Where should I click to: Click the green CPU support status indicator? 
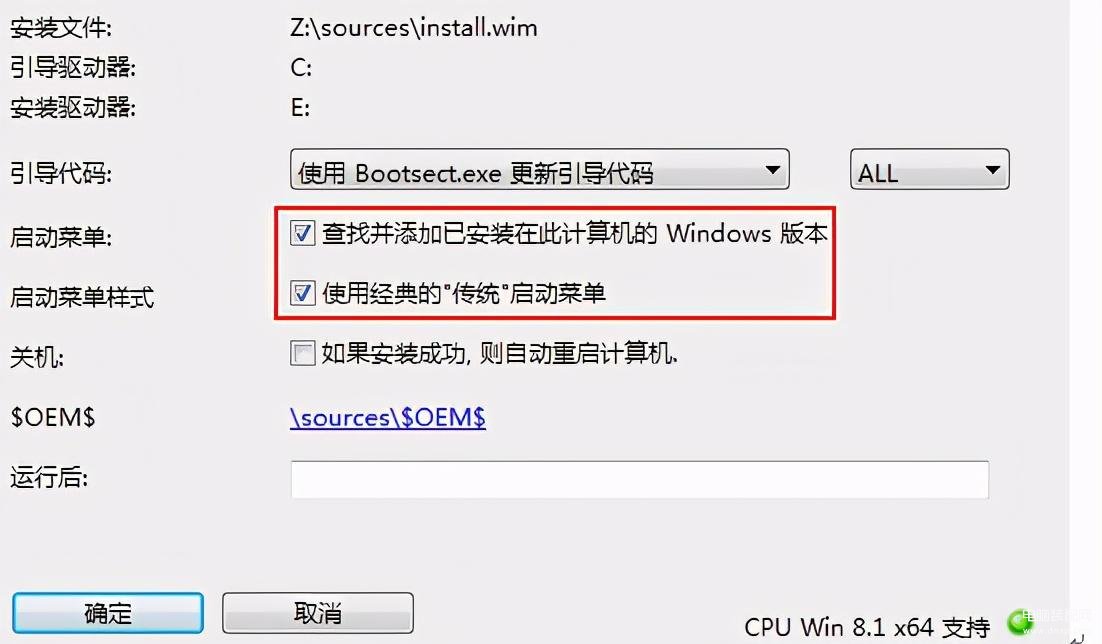click(1020, 623)
